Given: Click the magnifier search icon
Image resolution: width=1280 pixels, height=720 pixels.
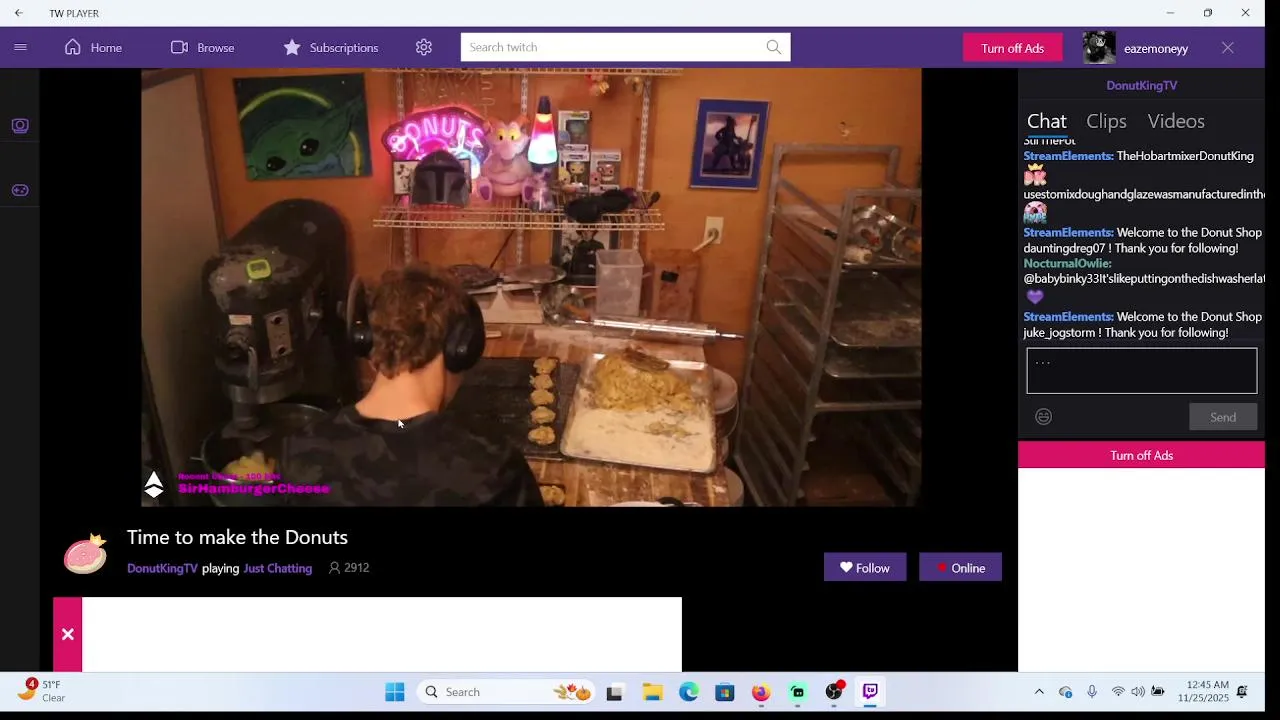Looking at the screenshot, I should point(774,47).
